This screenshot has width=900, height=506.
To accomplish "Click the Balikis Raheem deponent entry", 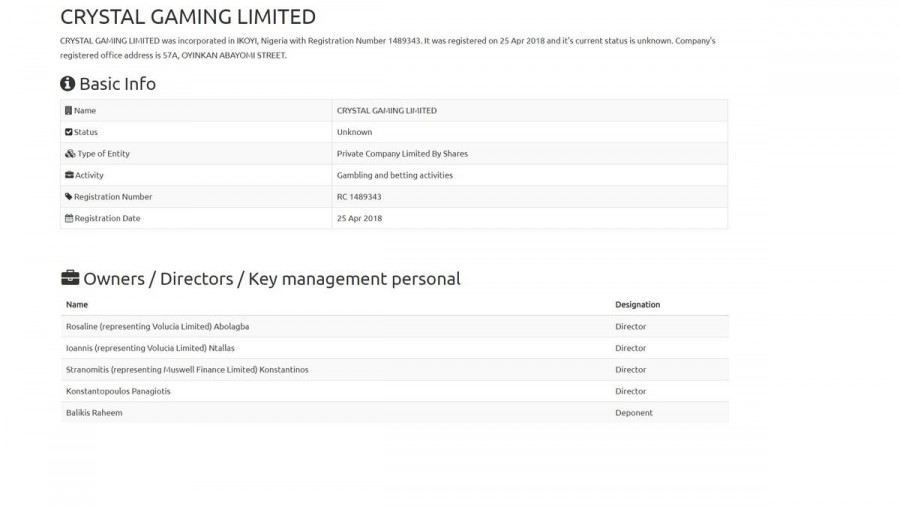I will (x=94, y=413).
